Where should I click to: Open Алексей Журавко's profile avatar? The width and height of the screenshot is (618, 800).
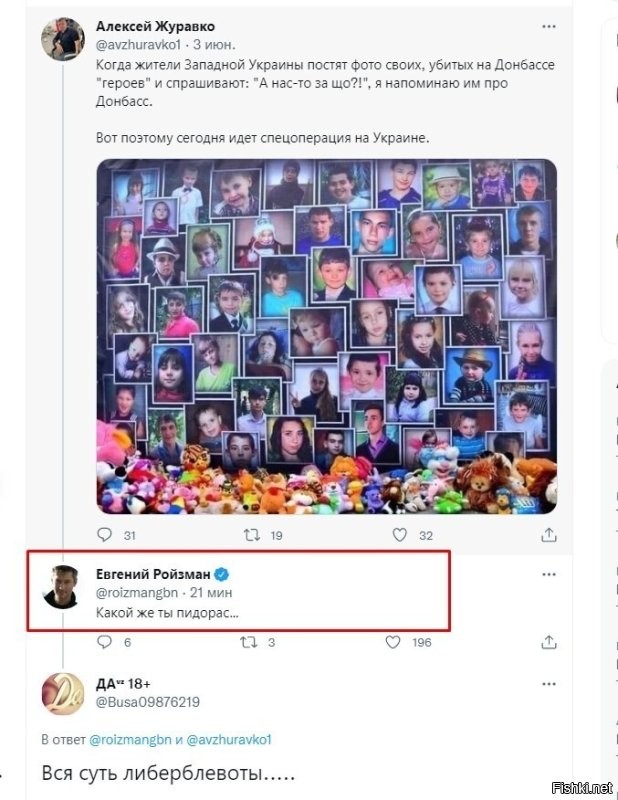[x=63, y=39]
